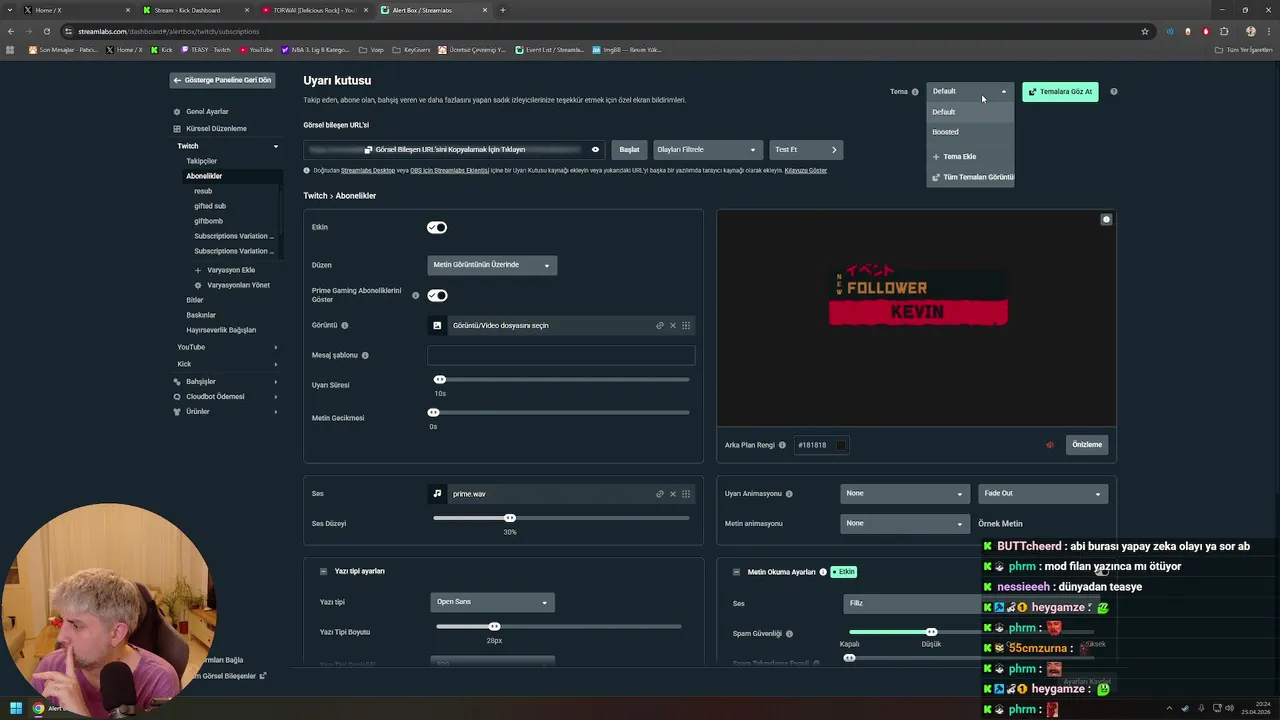
Task: Collapse the Metin Okuma Ayarları section
Action: [736, 572]
